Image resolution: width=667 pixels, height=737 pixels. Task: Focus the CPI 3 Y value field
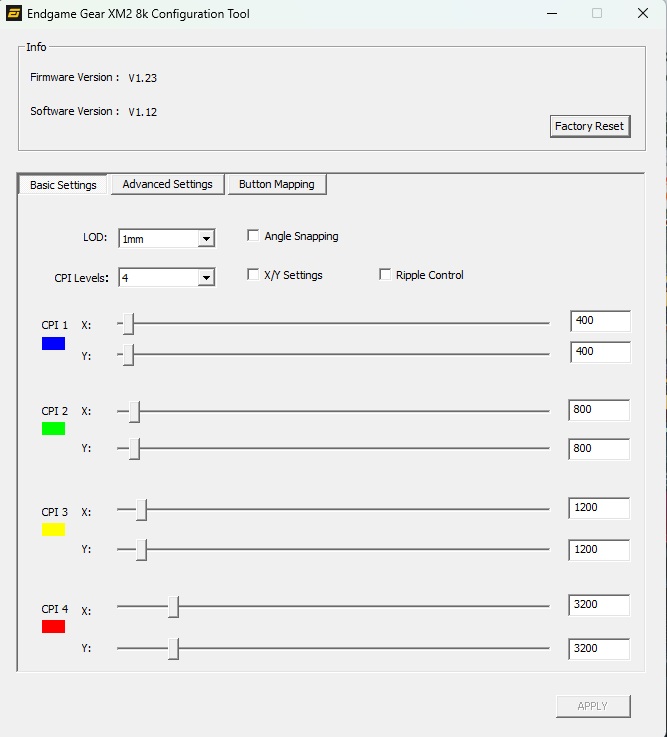click(x=599, y=550)
